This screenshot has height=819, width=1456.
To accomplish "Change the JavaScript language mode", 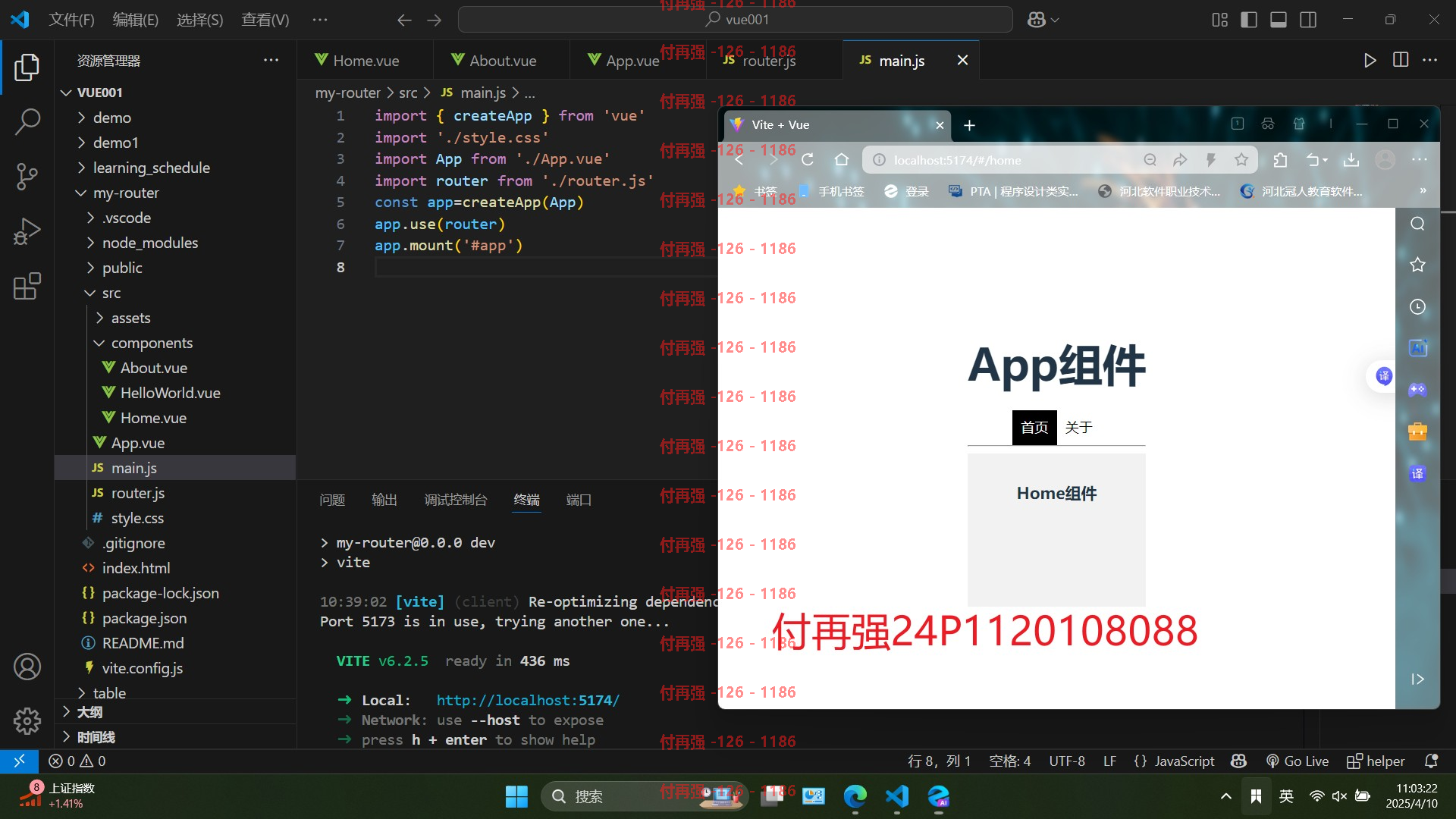I will coord(1184,761).
